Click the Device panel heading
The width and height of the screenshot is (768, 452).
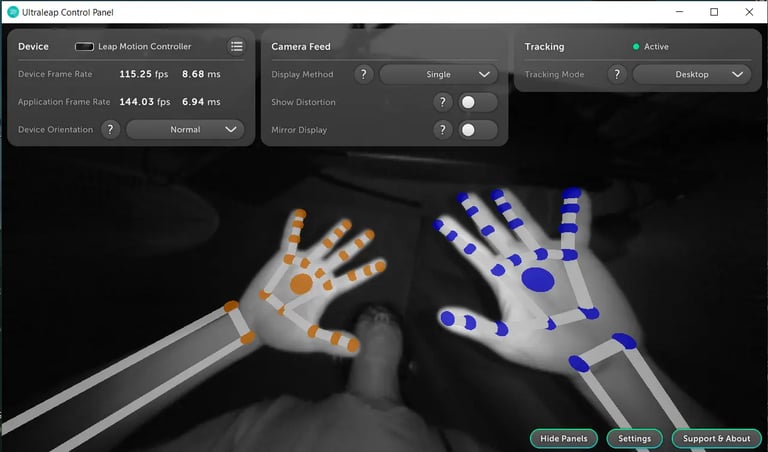pos(33,47)
